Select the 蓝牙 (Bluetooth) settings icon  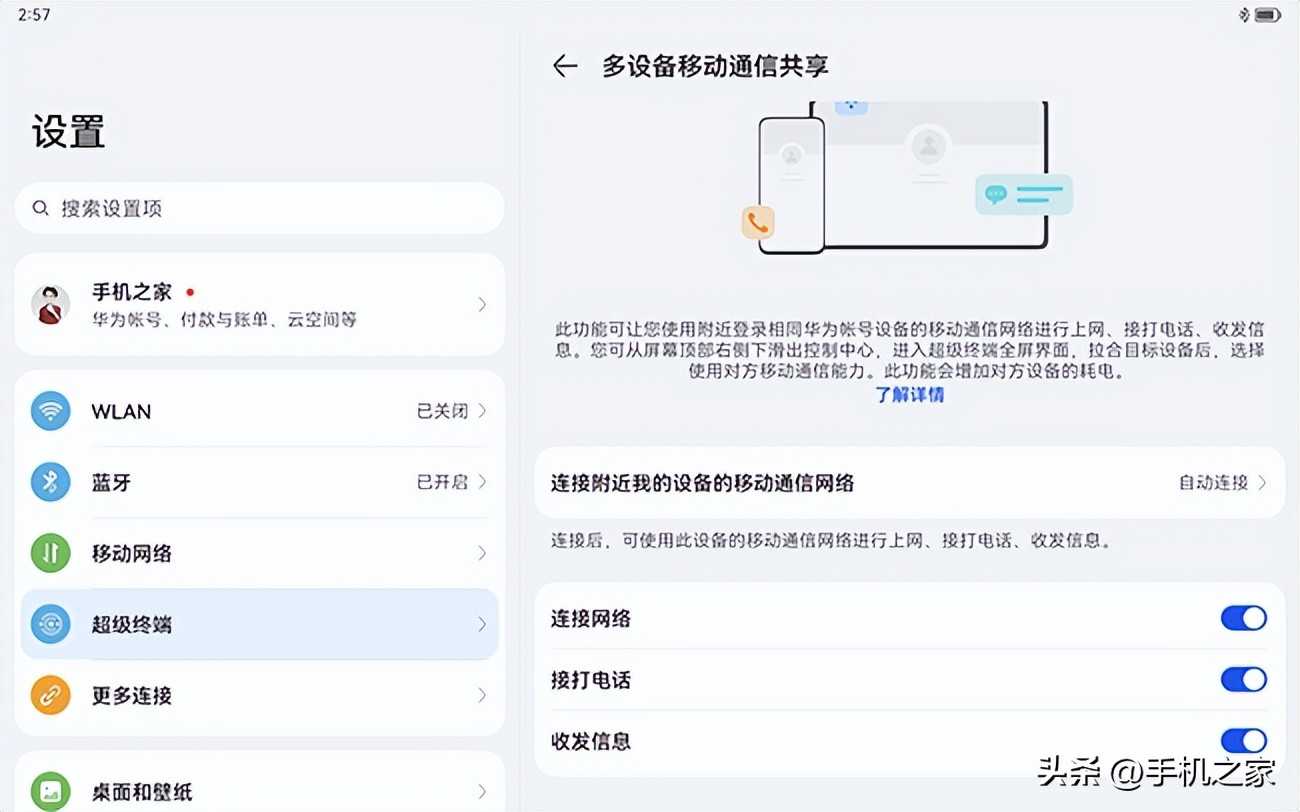[x=50, y=482]
